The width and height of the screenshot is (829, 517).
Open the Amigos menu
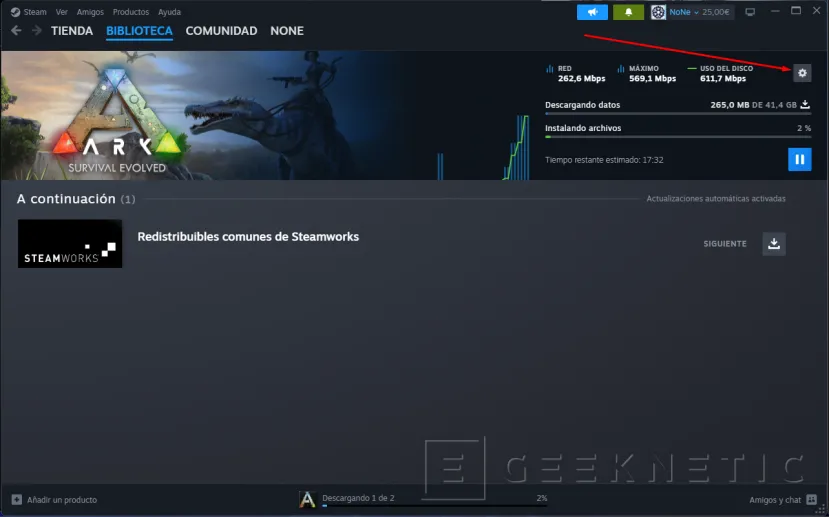click(90, 12)
